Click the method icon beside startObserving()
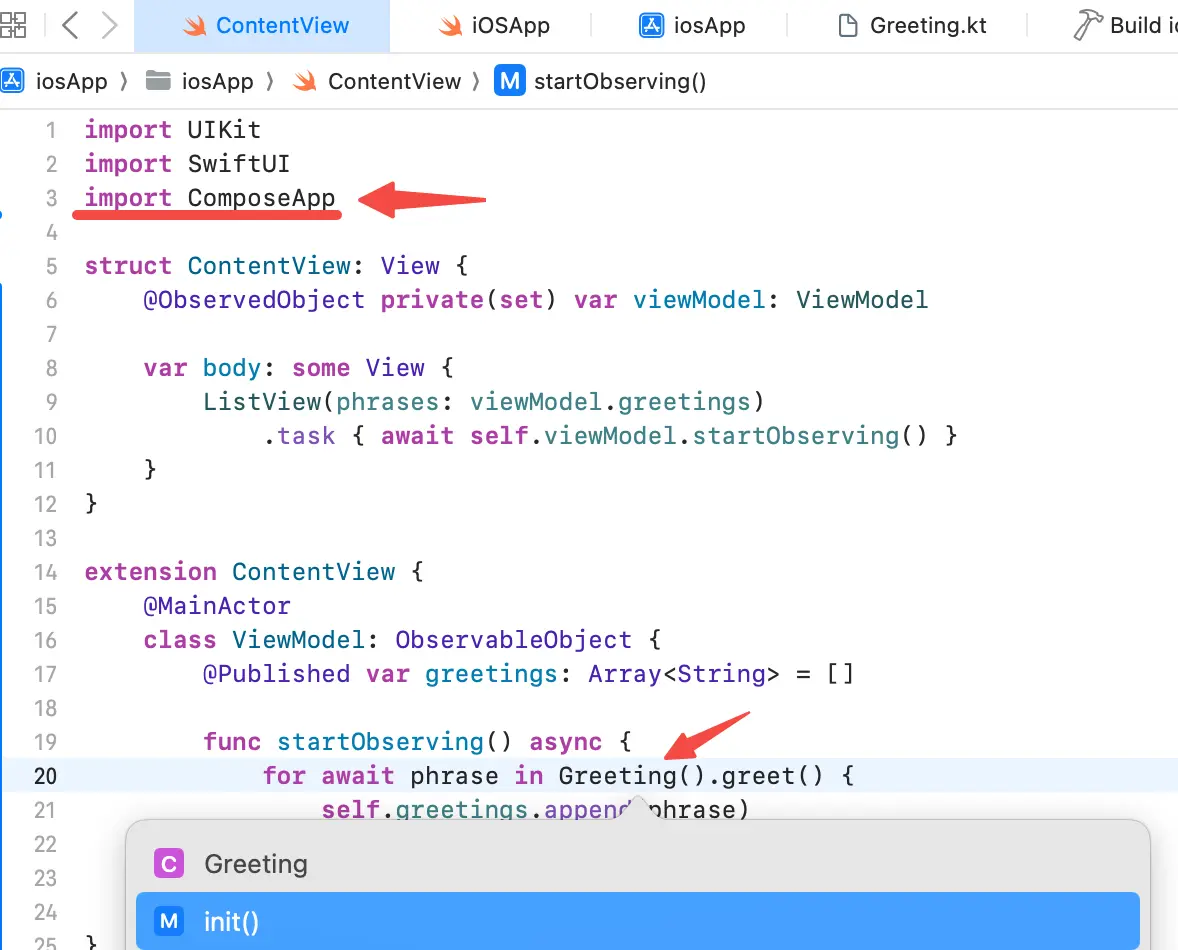This screenshot has width=1178, height=950. point(509,81)
